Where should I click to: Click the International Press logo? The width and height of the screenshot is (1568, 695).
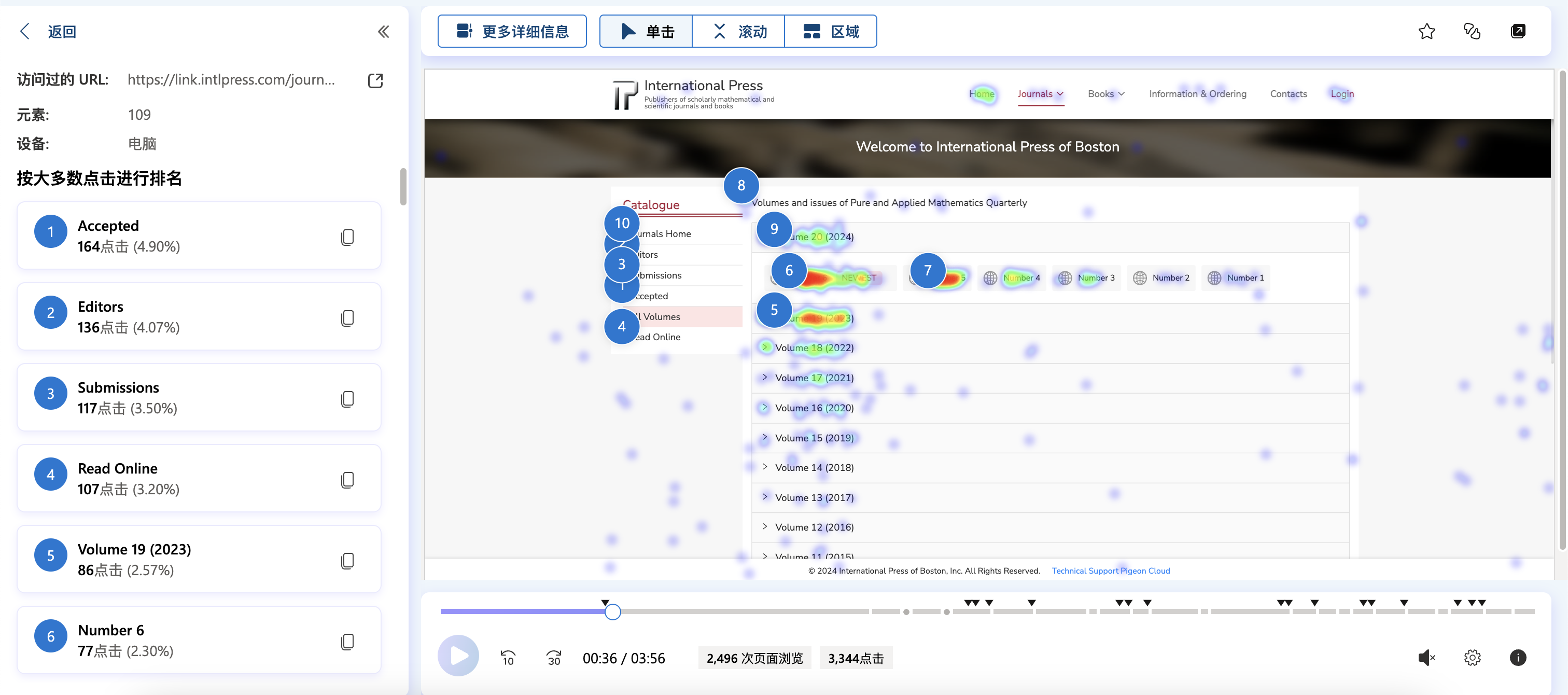click(693, 94)
